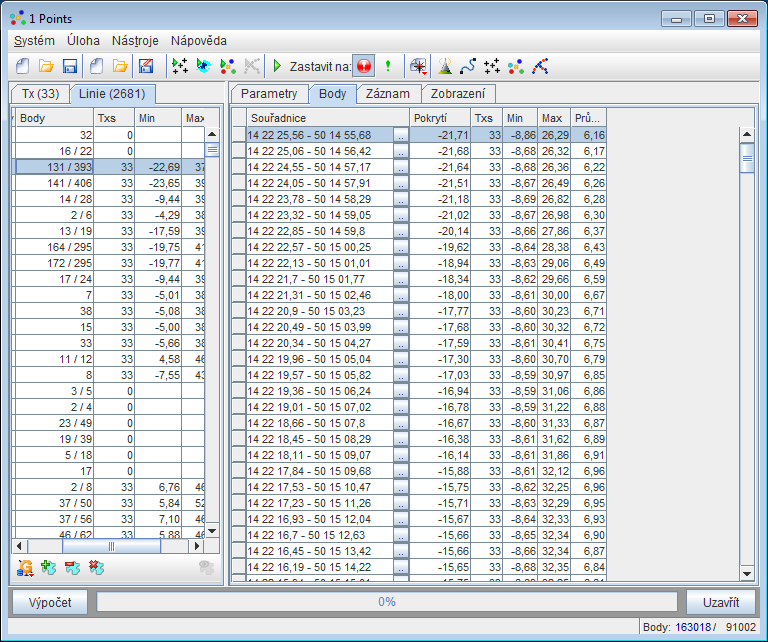Switch to the Tx (33) tab
768x642 pixels.
click(x=40, y=94)
